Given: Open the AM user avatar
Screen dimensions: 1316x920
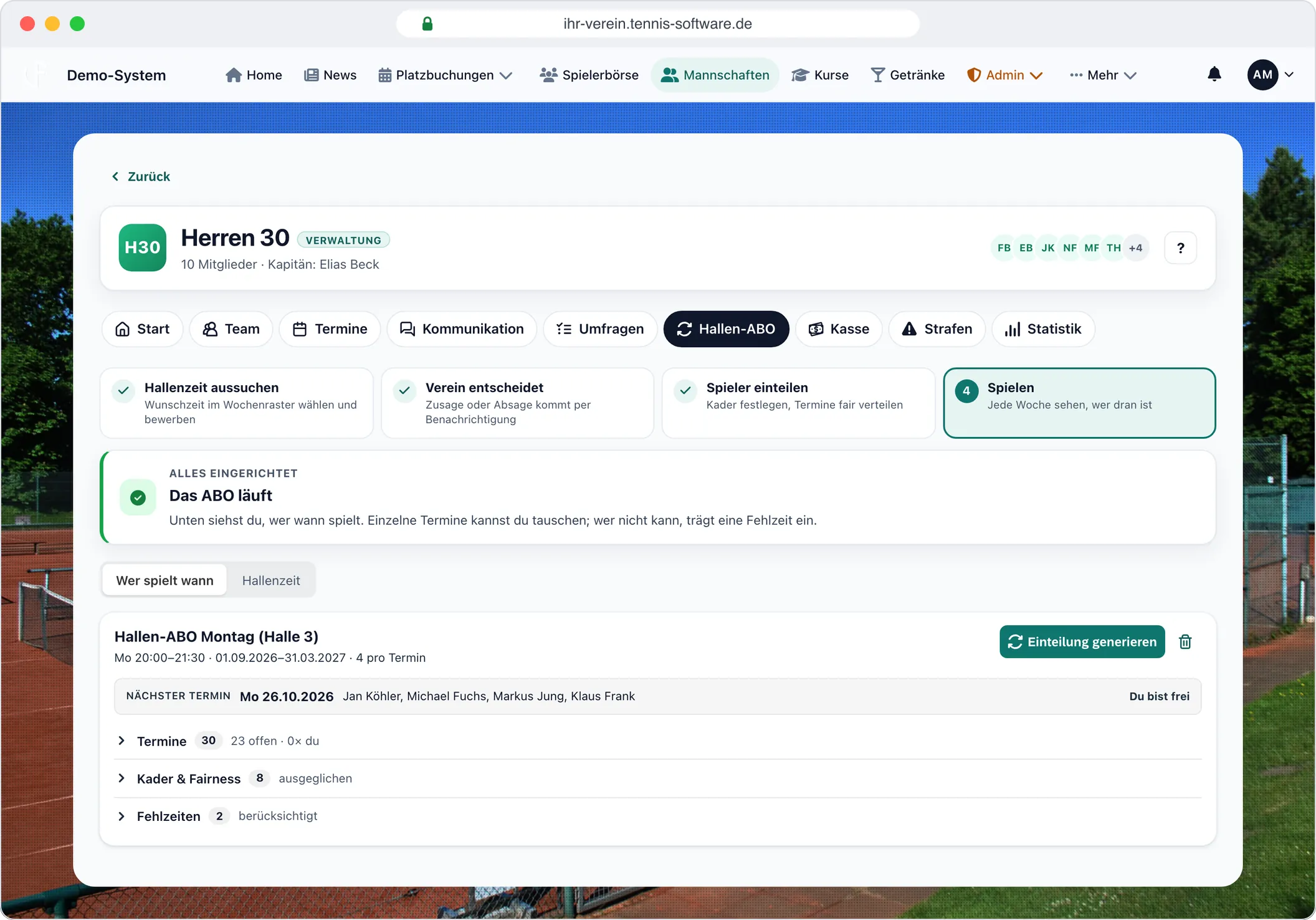Looking at the screenshot, I should [1263, 75].
